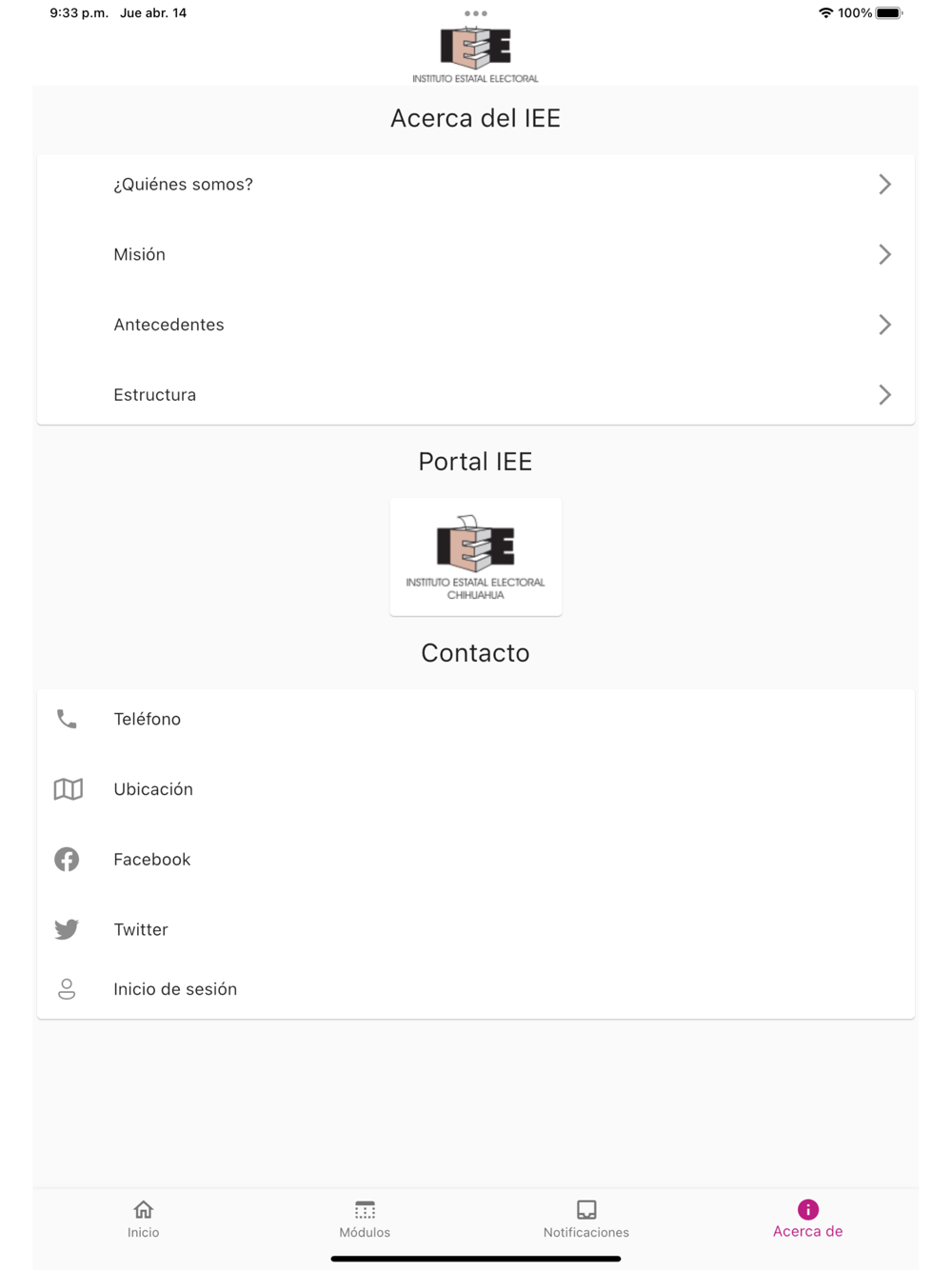Tap the IEE logo in the header
952x1270 pixels.
click(x=475, y=55)
